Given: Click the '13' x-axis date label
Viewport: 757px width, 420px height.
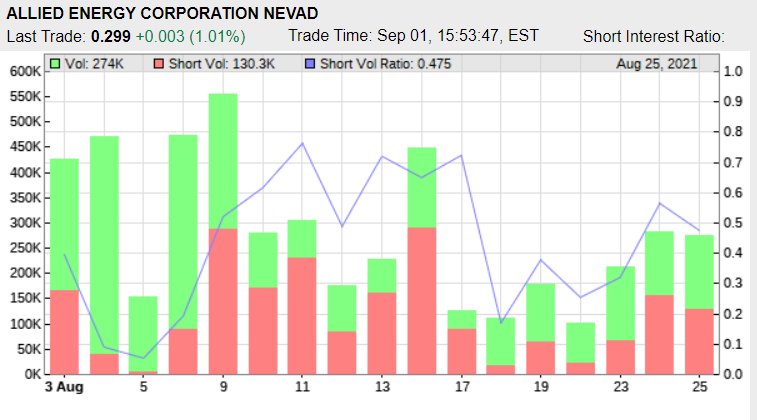Looking at the screenshot, I should click(382, 387).
